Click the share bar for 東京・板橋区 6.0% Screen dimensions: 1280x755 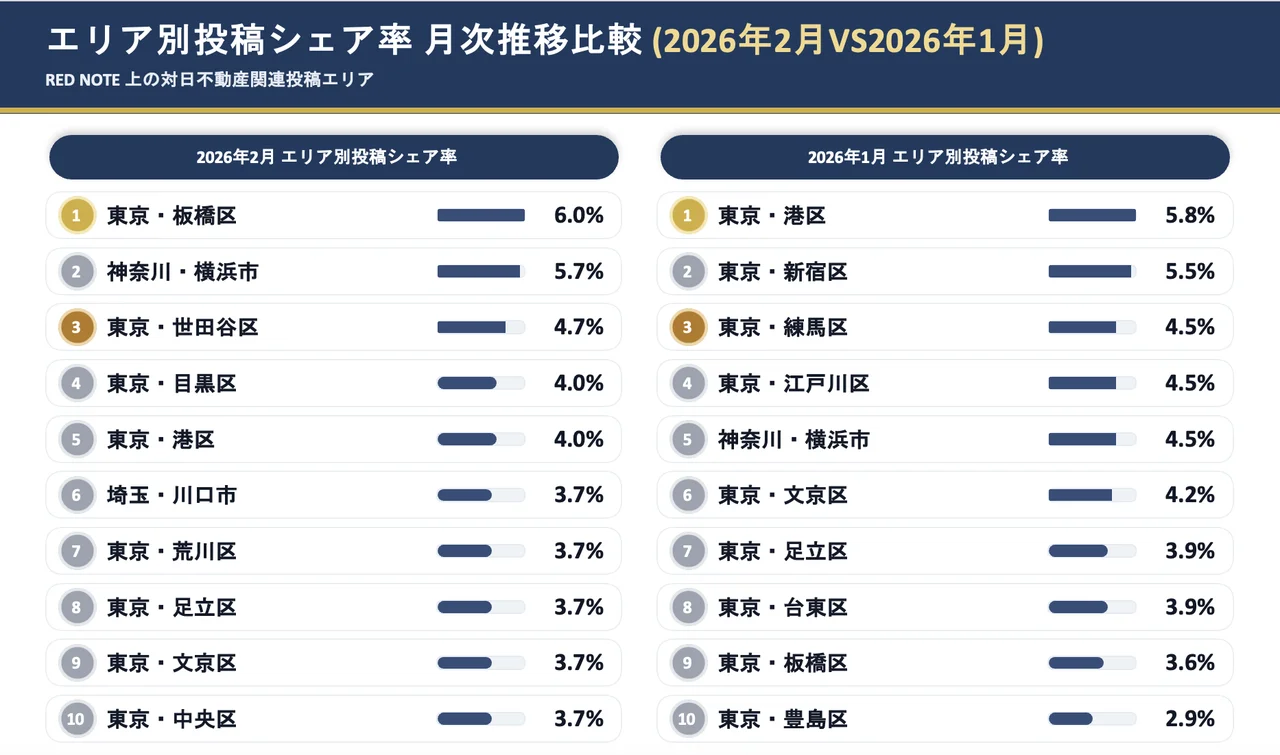tap(481, 215)
